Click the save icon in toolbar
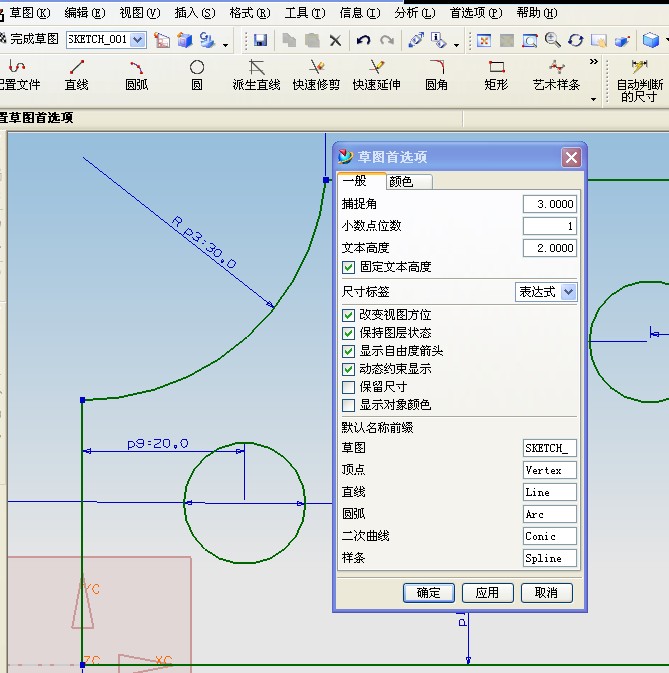This screenshot has height=673, width=669. tap(260, 40)
